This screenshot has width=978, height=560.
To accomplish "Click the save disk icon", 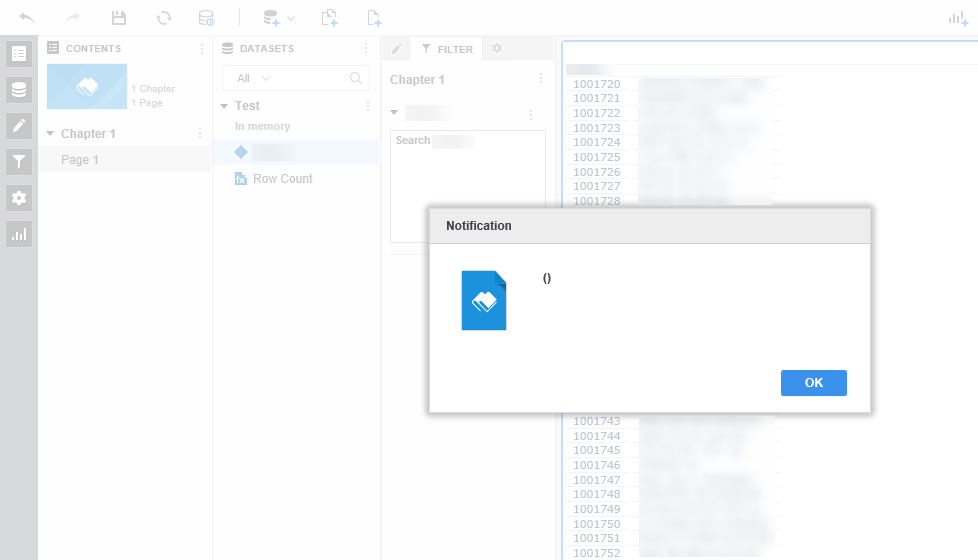I will tap(119, 17).
